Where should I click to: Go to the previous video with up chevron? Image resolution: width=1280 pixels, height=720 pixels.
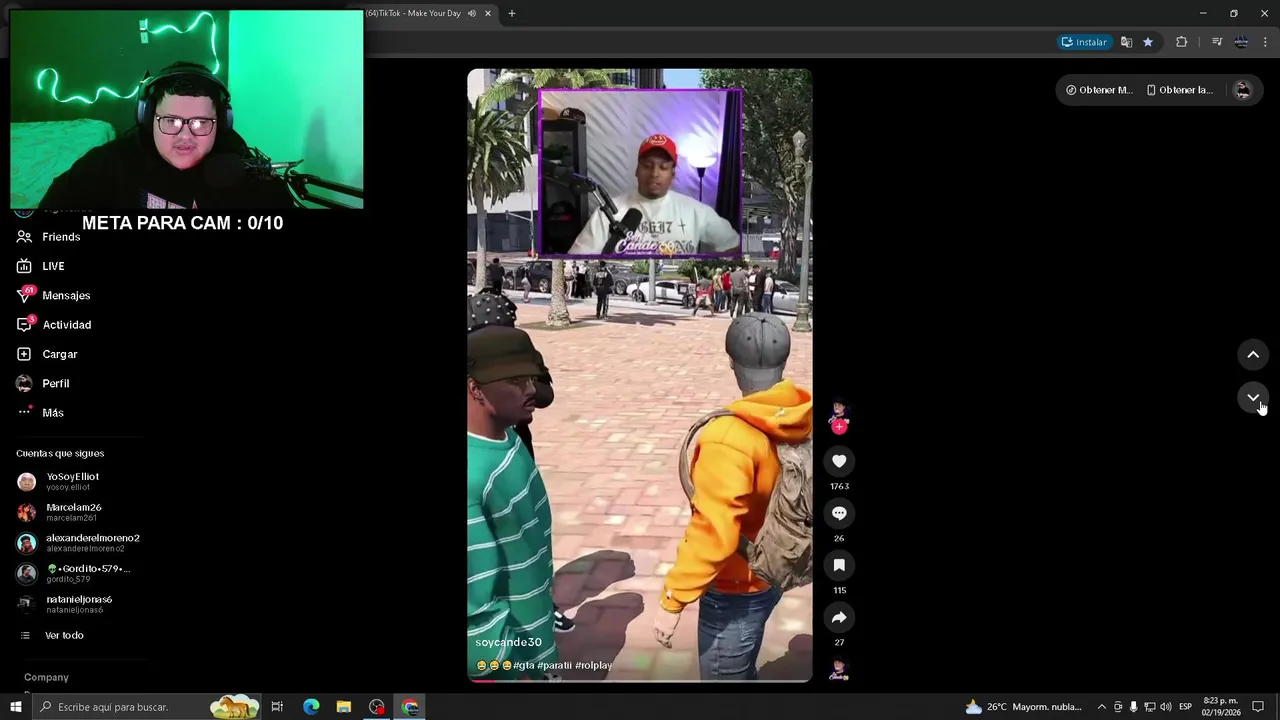point(1253,354)
